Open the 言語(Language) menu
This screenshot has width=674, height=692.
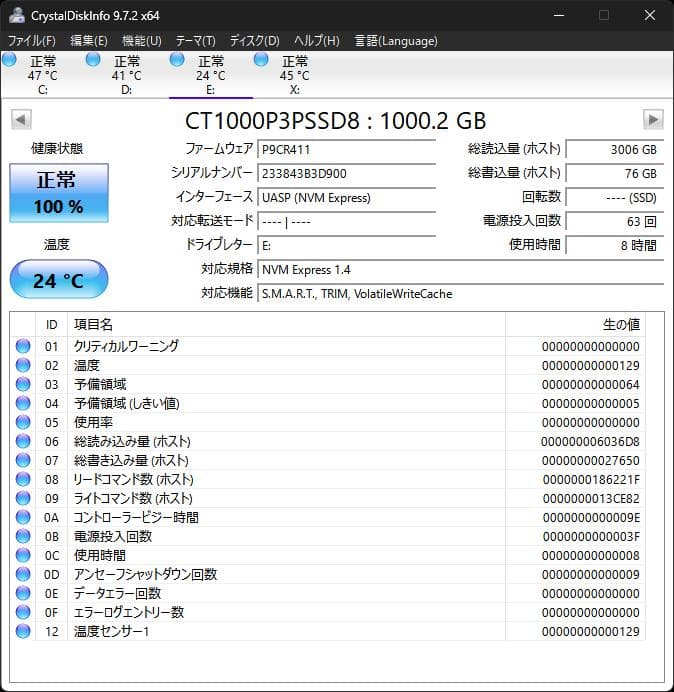click(396, 41)
